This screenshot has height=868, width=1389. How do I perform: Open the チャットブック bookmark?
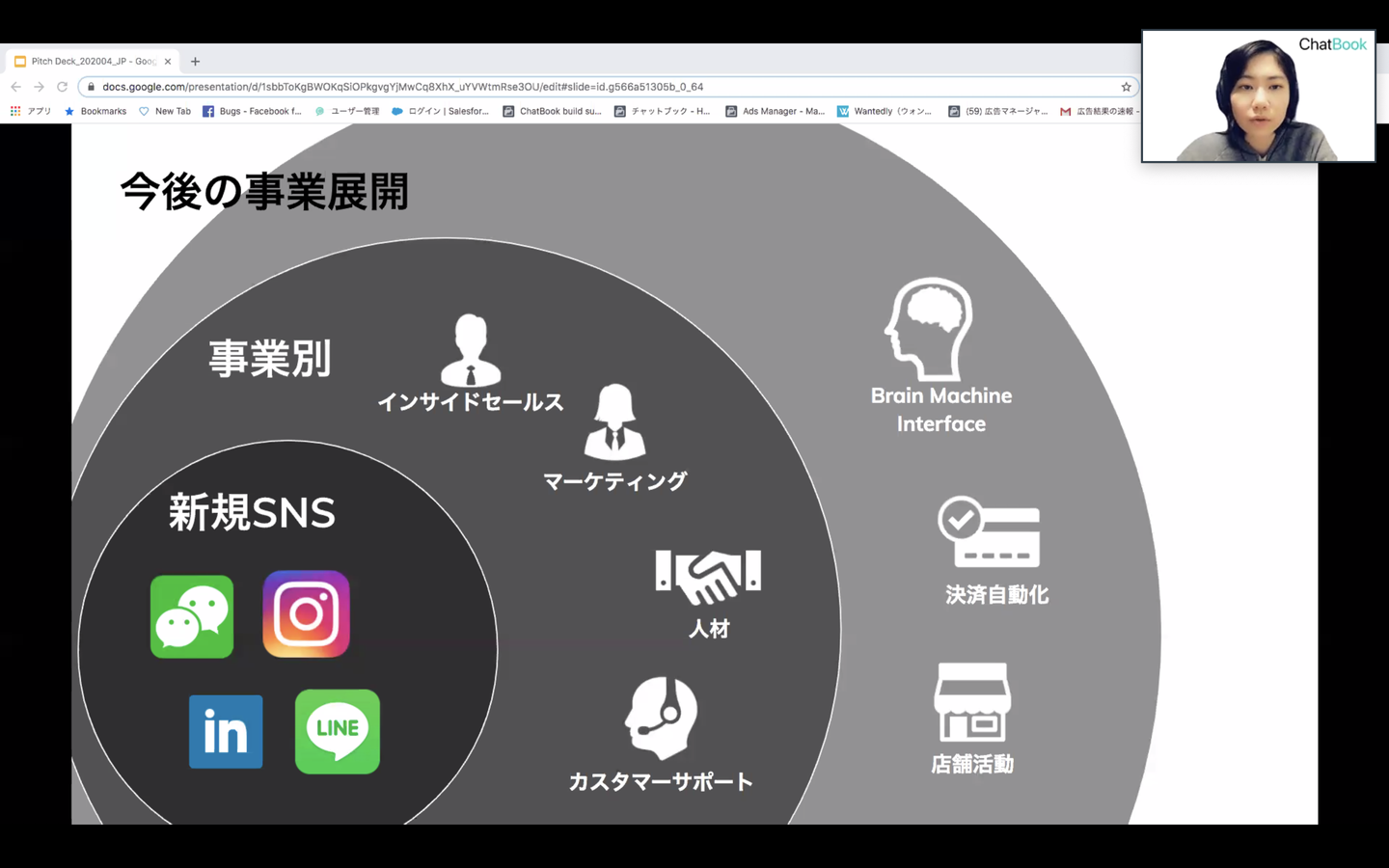coord(662,111)
